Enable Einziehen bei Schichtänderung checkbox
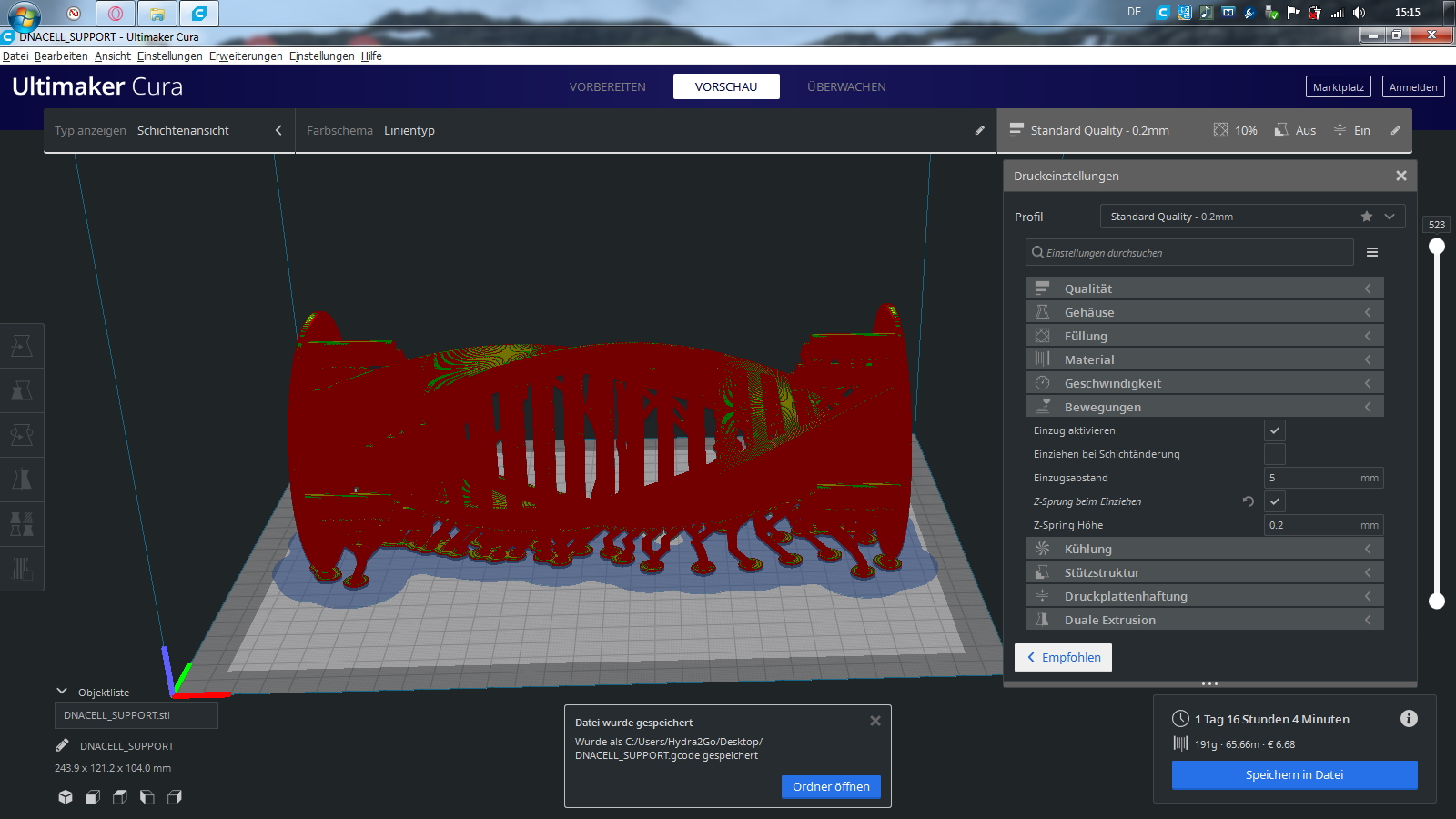 pyautogui.click(x=1275, y=454)
